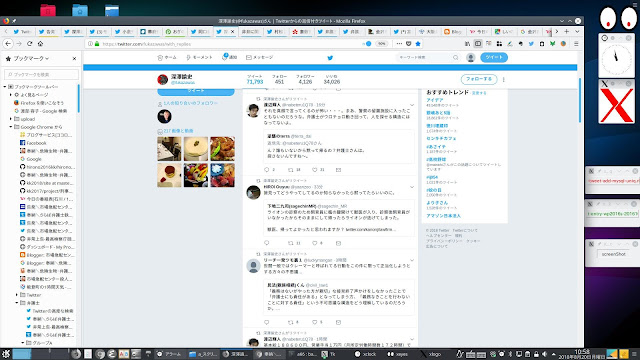Open Library toolbar icon

(x=467, y=44)
